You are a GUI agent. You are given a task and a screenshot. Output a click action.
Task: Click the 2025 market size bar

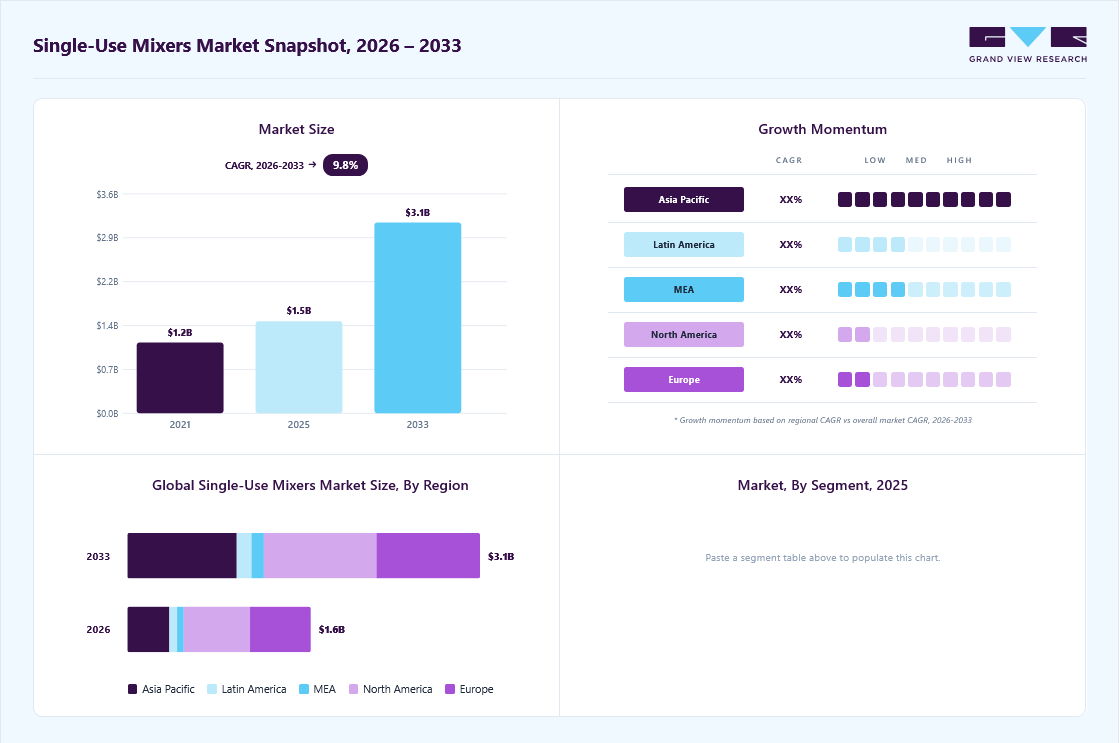pos(299,367)
